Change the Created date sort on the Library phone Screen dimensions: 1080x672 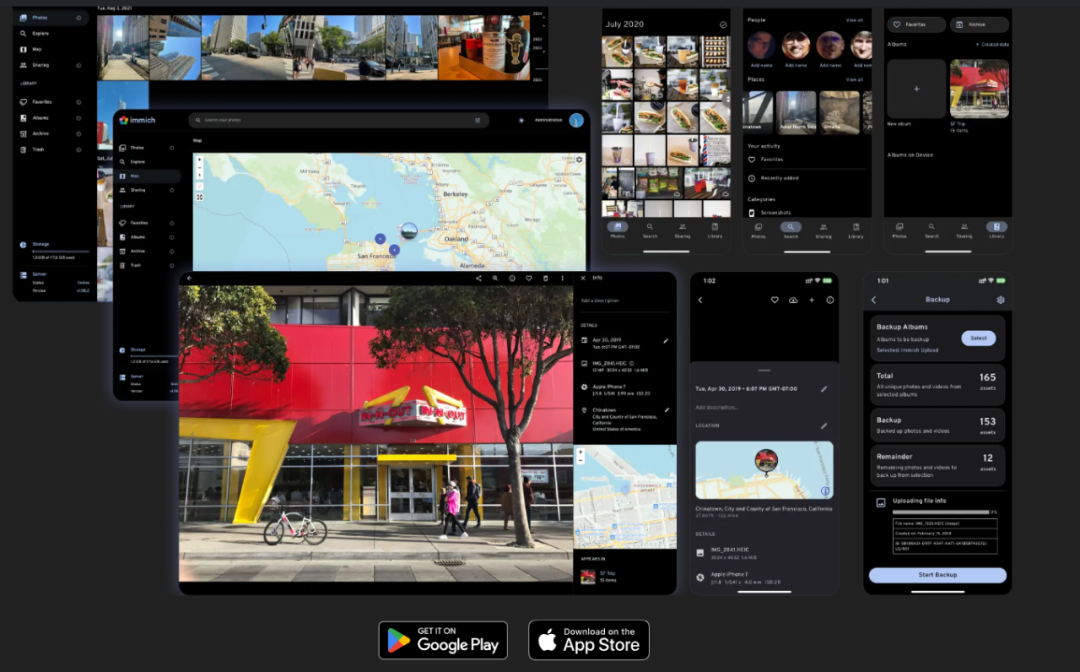(992, 44)
